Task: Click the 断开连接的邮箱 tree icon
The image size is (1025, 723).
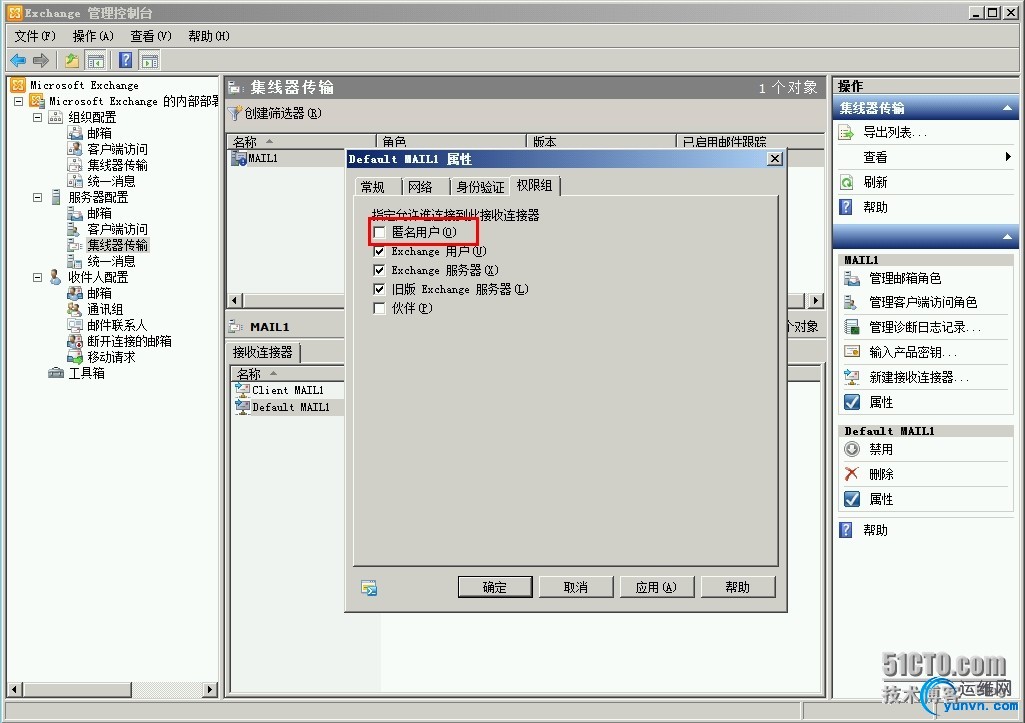Action: coord(75,341)
